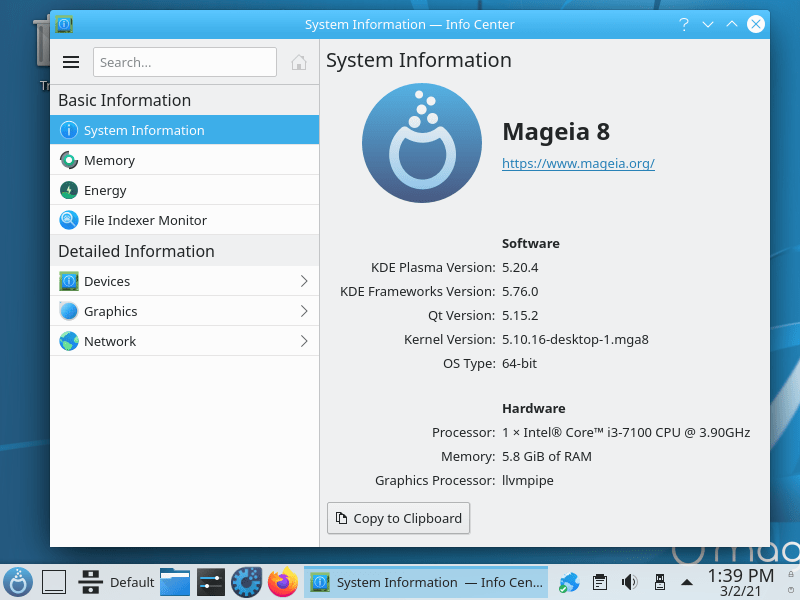Expand hidden system tray icons arrow
This screenshot has width=800, height=600.
(x=687, y=582)
